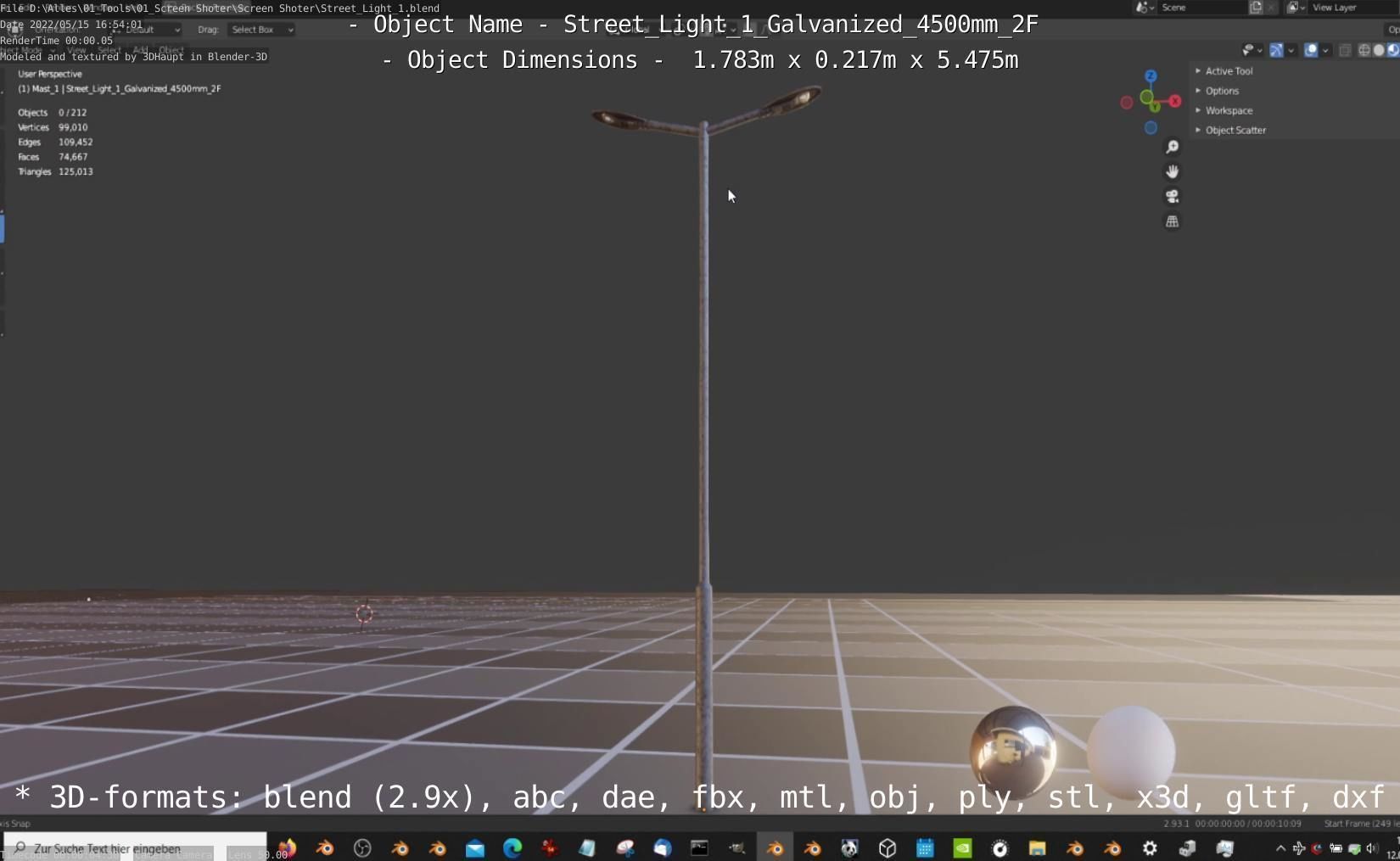
Task: Open the gizmo options dropdown arrow
Action: click(1291, 50)
